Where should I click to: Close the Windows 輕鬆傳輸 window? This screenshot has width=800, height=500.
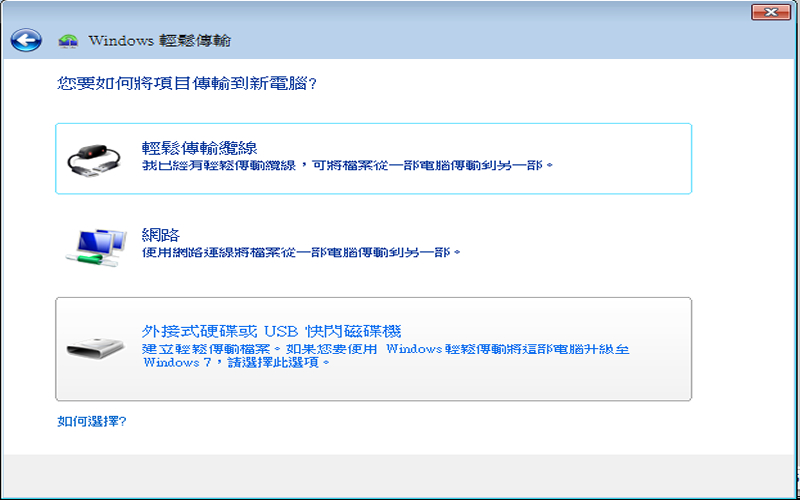(771, 12)
